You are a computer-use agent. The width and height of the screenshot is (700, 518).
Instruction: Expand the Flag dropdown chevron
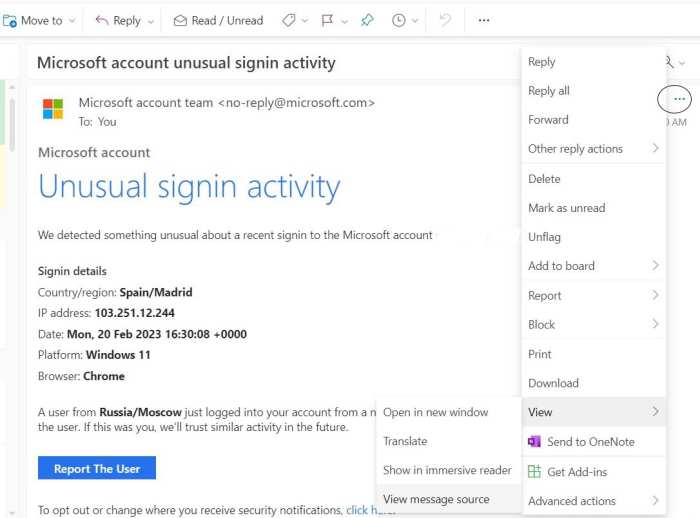pyautogui.click(x=344, y=21)
